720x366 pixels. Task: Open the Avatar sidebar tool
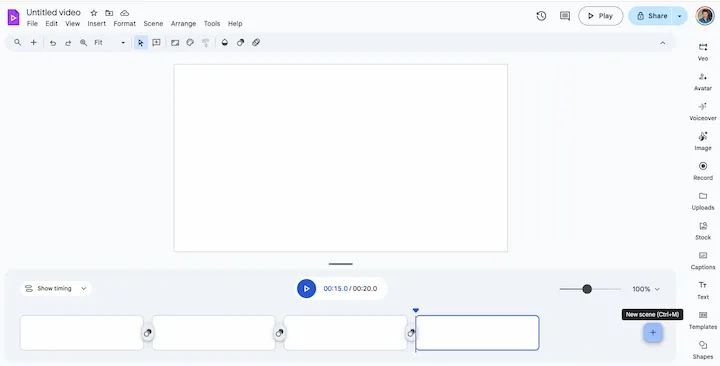click(703, 81)
